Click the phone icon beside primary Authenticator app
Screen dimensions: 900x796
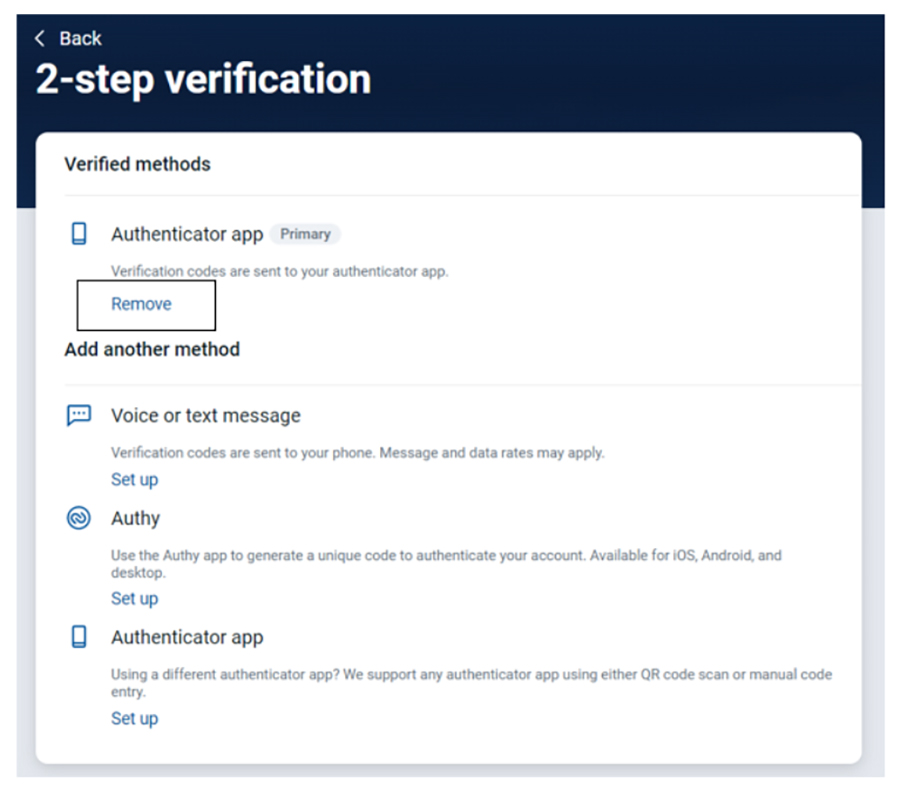coord(79,234)
